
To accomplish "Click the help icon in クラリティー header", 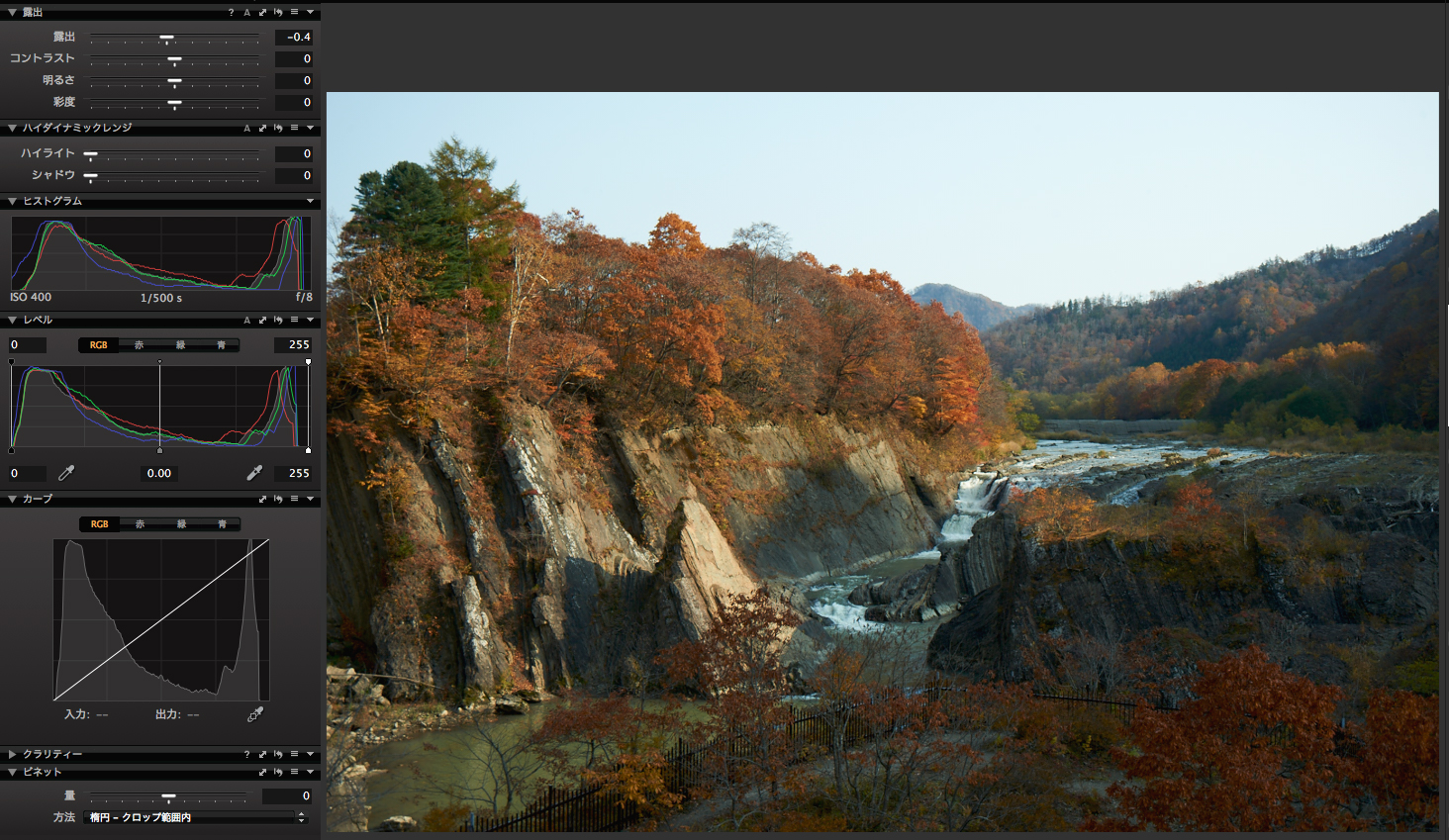I will pos(247,754).
